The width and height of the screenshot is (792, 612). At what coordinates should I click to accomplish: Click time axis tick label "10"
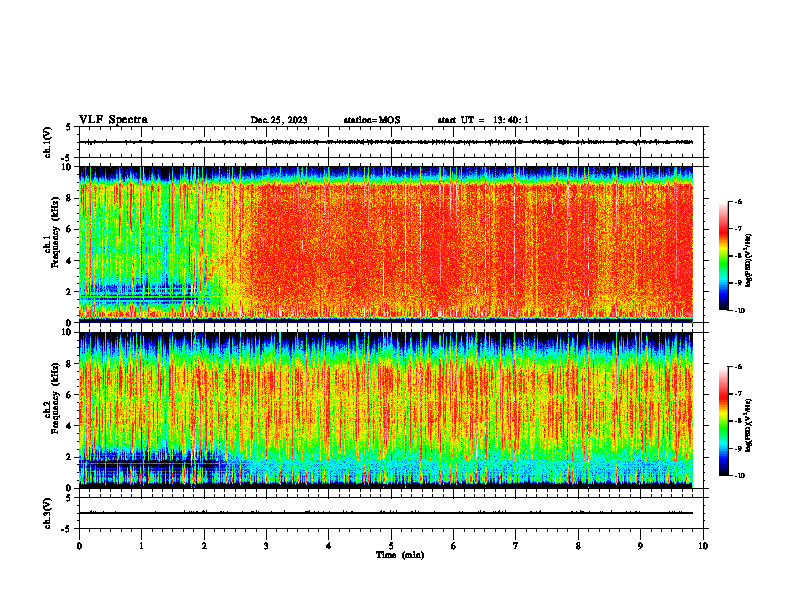[703, 546]
